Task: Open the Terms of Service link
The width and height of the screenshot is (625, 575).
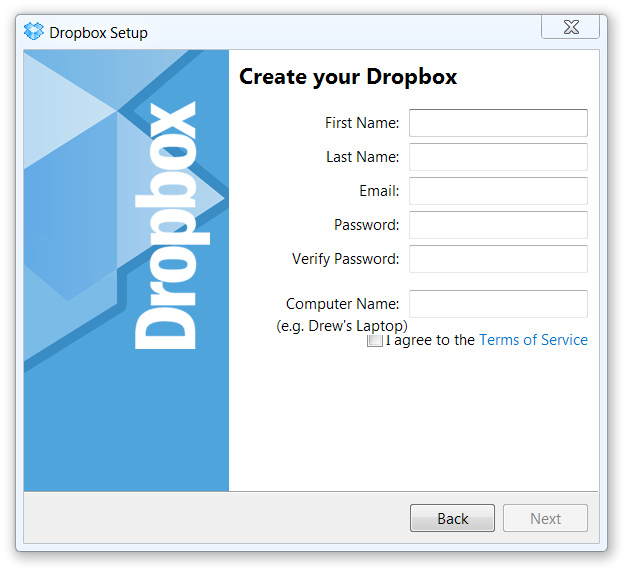Action: point(533,340)
